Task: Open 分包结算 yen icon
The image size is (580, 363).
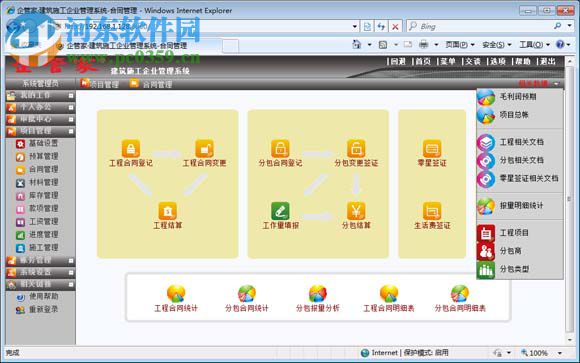Action: [x=356, y=211]
